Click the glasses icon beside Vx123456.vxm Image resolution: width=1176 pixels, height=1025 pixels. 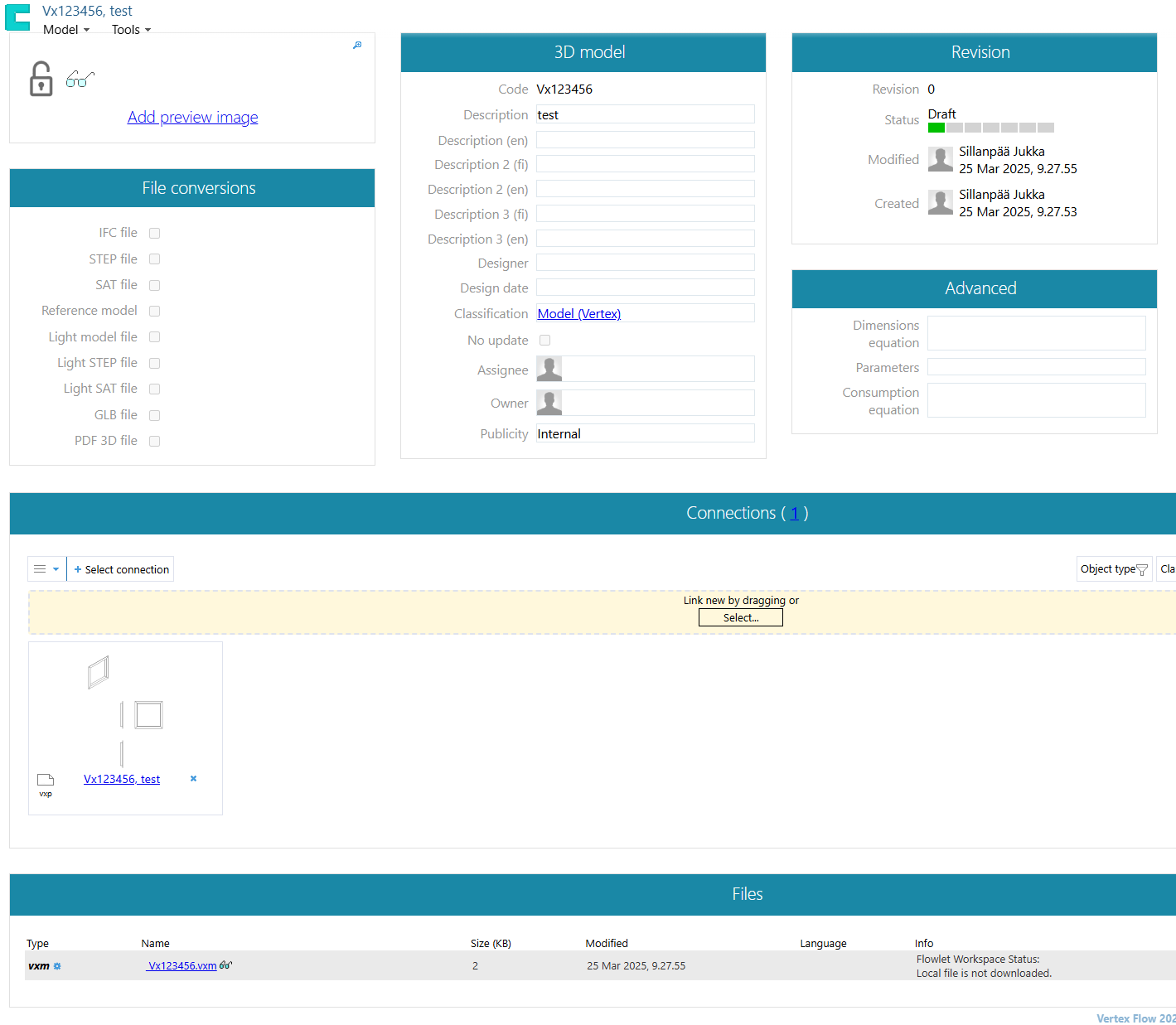(x=225, y=965)
